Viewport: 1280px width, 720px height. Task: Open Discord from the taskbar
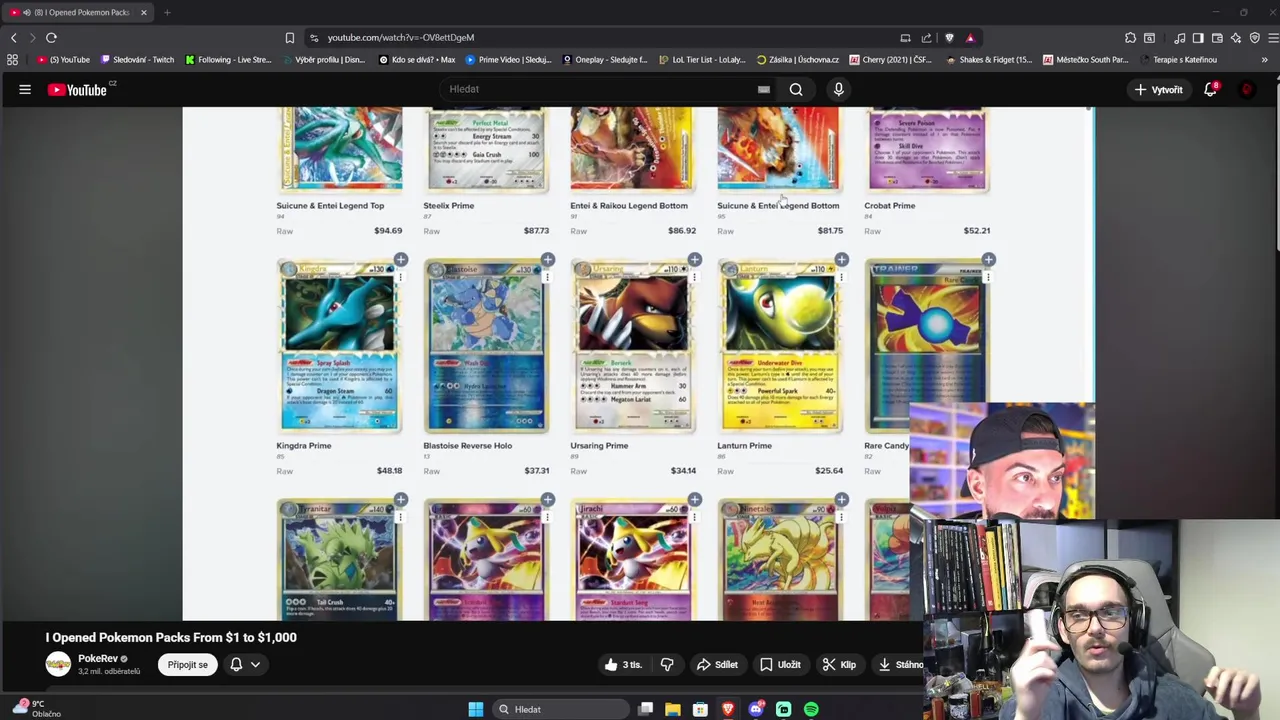(756, 709)
